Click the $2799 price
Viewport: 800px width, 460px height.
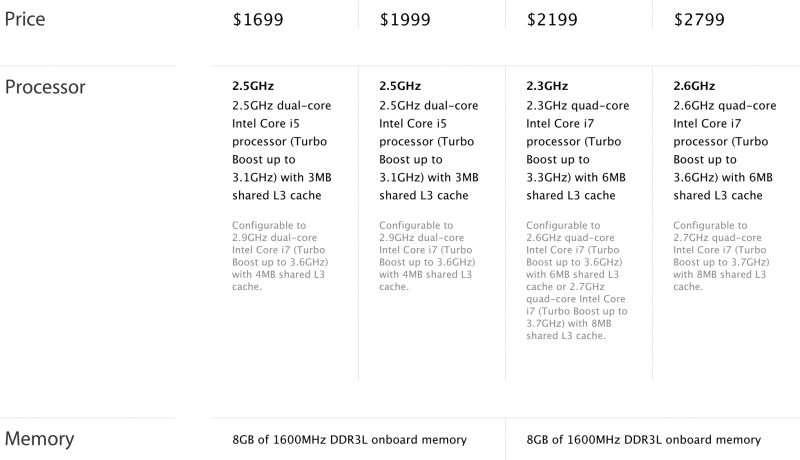tap(704, 18)
